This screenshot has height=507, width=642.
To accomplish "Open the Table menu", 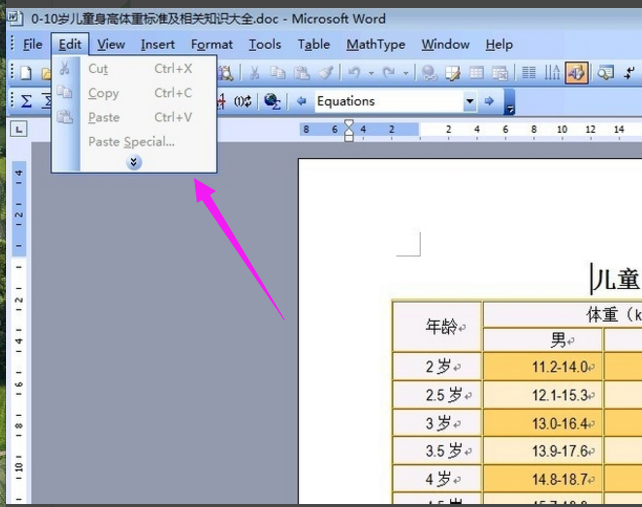I will tap(313, 44).
